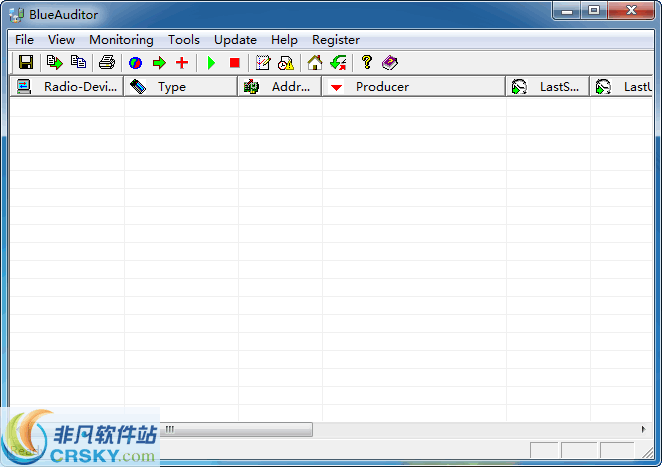Minimize the BlueAuditor window

pyautogui.click(x=567, y=10)
